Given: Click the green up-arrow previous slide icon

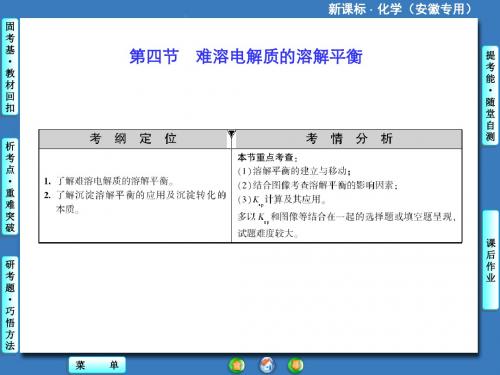Looking at the screenshot, I should tap(237, 365).
